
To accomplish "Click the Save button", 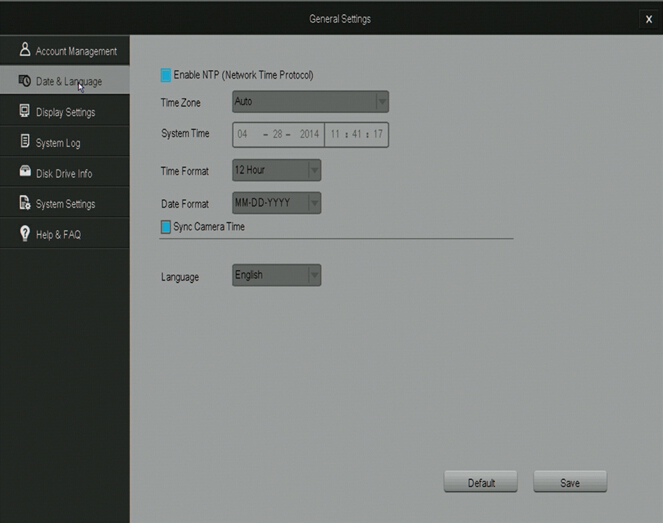I will 570,482.
